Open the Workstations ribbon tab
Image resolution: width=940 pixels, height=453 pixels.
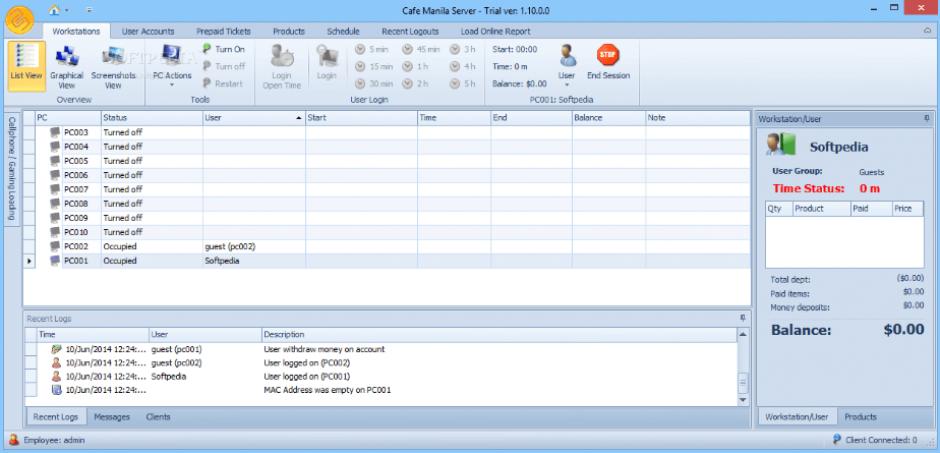coord(76,31)
